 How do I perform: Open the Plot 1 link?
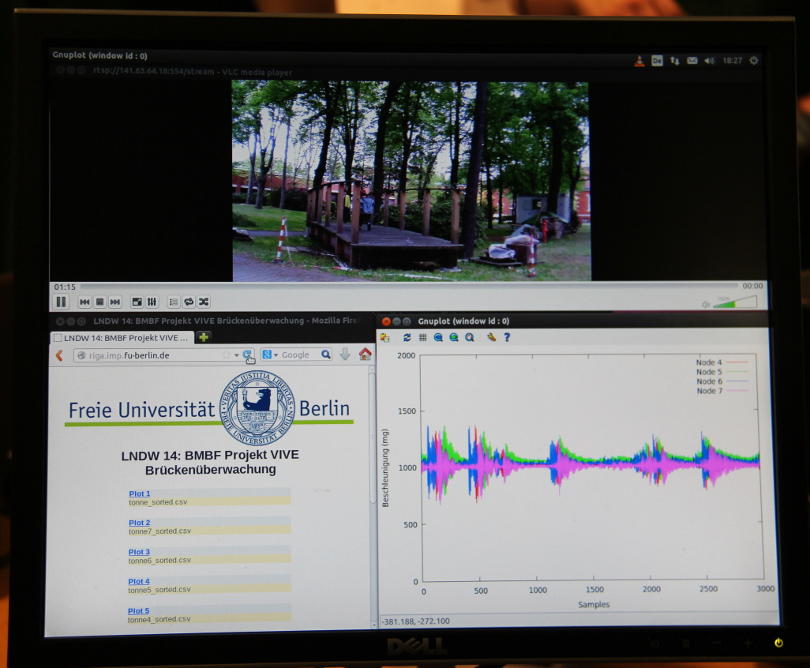139,494
